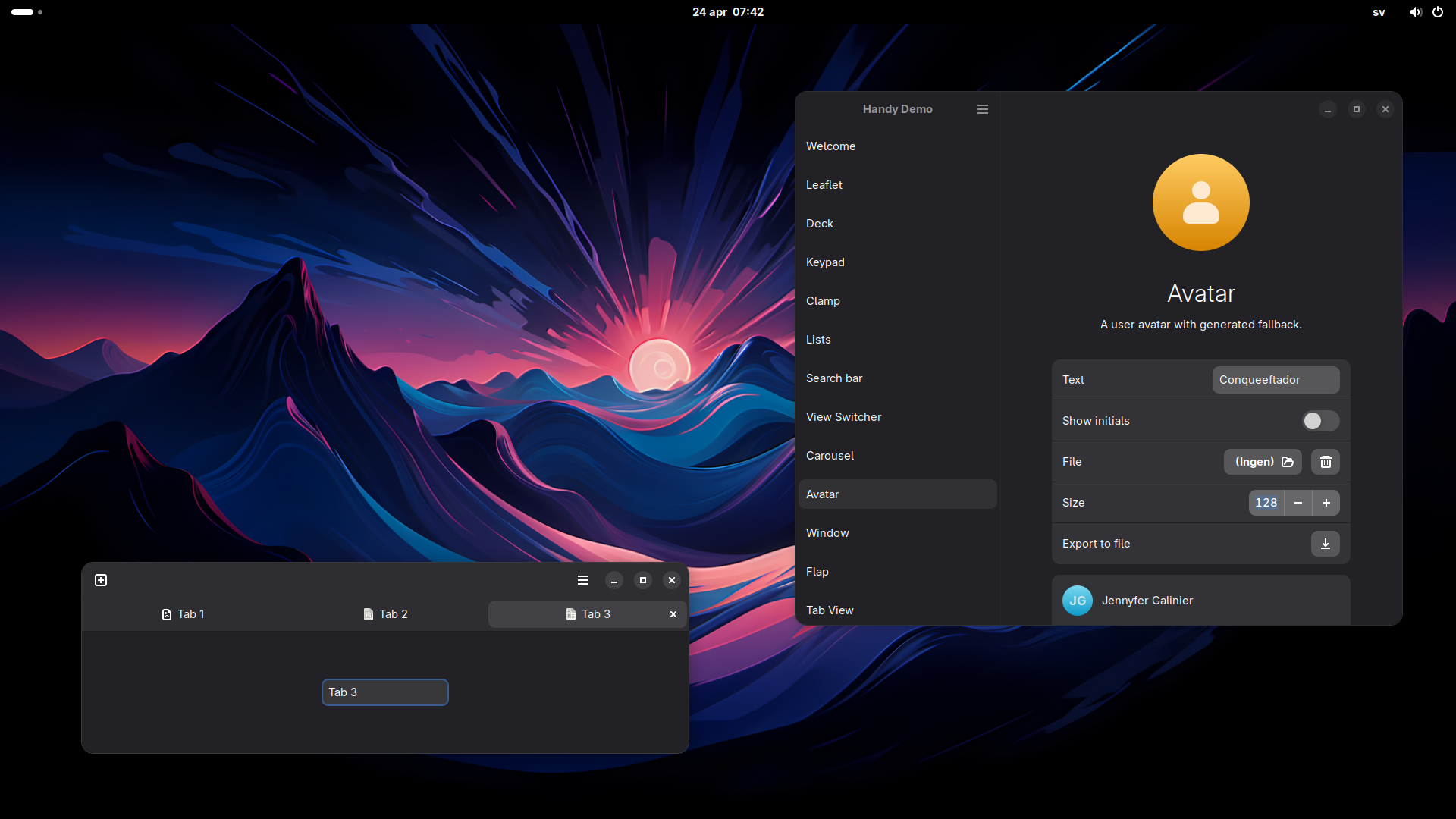Toggle the Show initials switch

1320,421
